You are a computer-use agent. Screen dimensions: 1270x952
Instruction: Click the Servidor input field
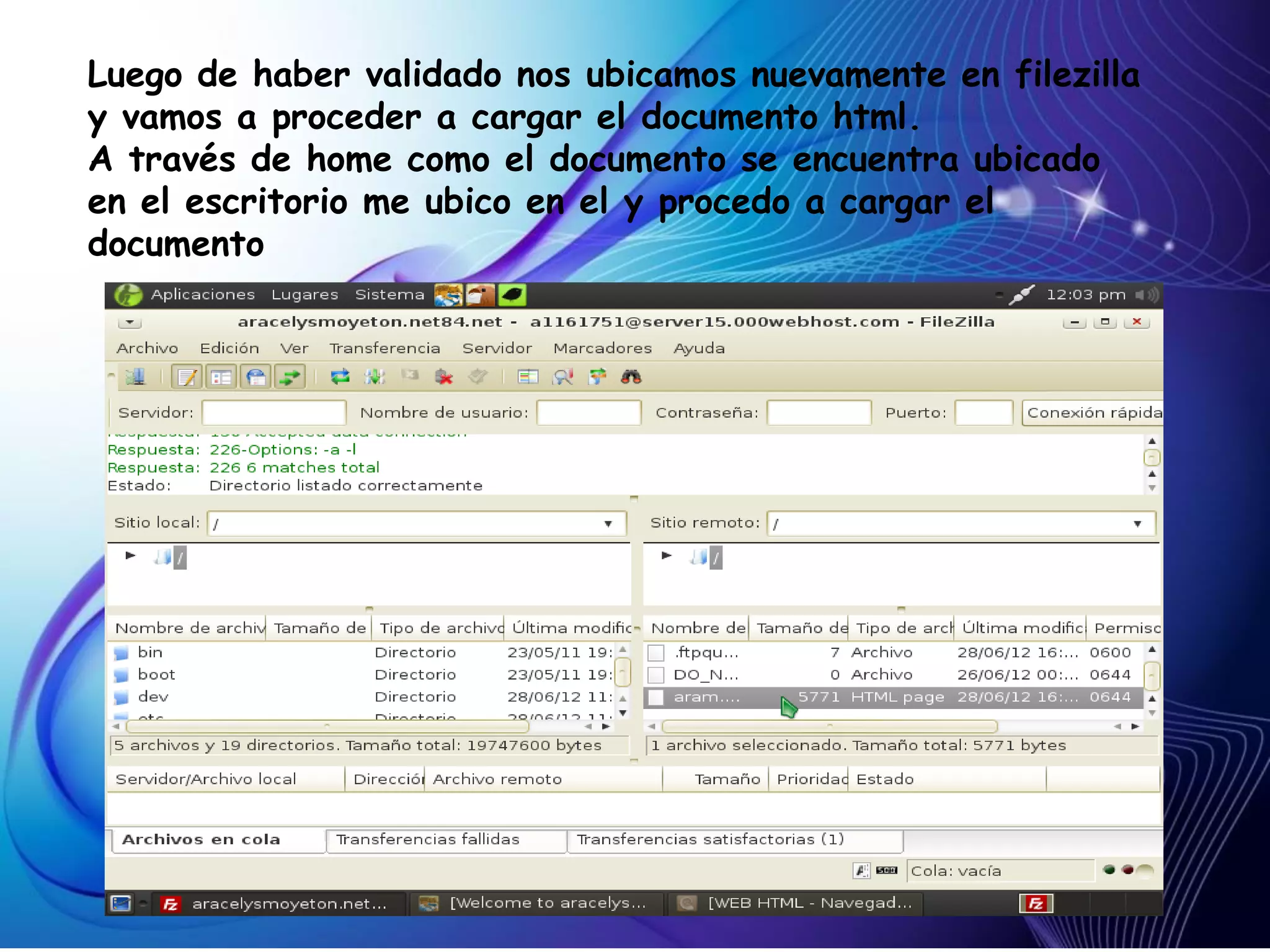[x=274, y=413]
